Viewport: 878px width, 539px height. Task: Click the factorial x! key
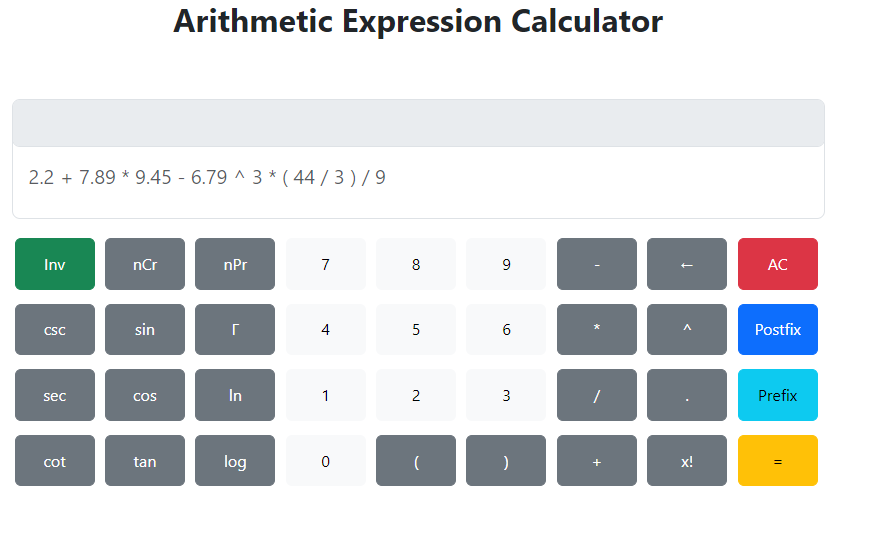(687, 461)
